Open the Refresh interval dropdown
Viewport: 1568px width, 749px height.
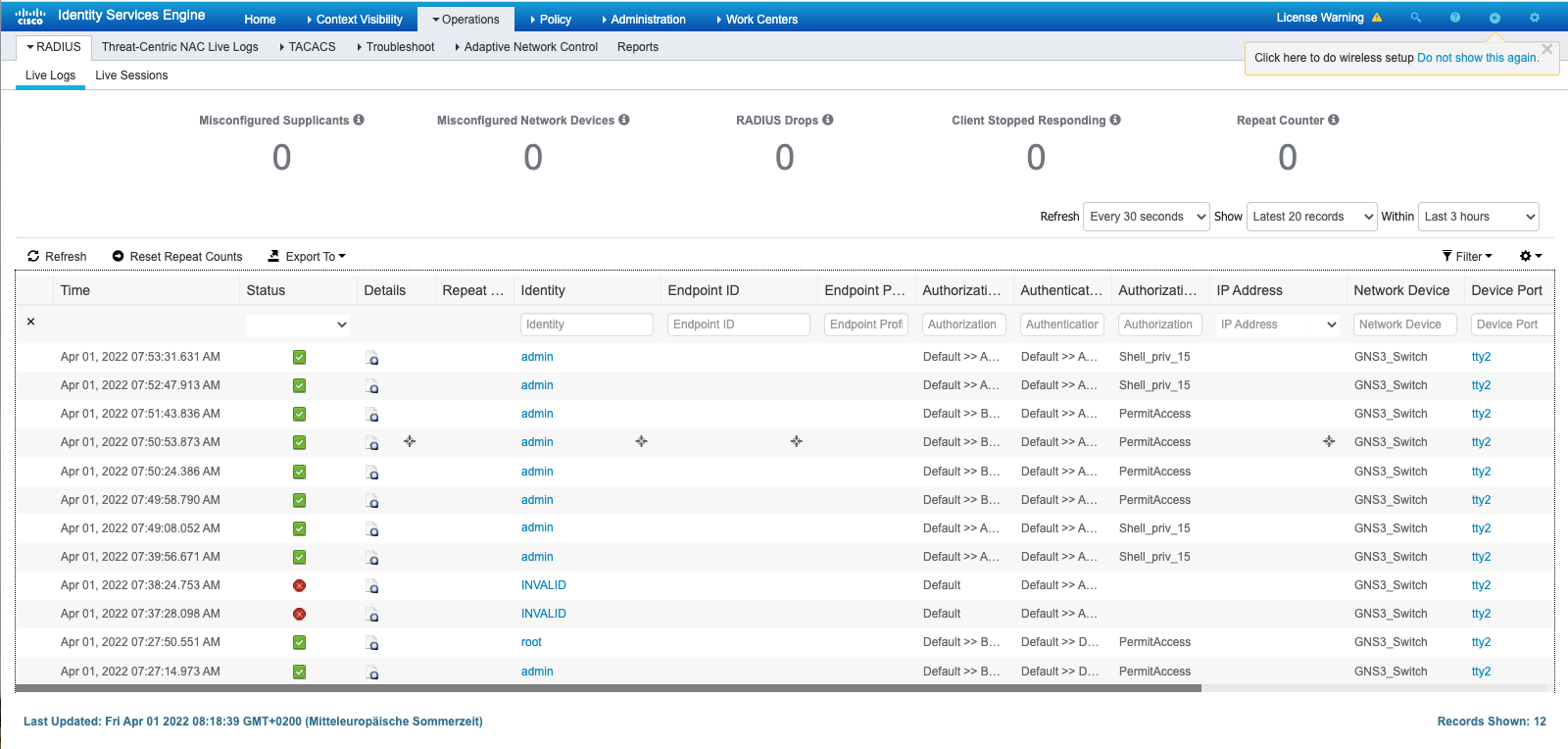[x=1147, y=217]
